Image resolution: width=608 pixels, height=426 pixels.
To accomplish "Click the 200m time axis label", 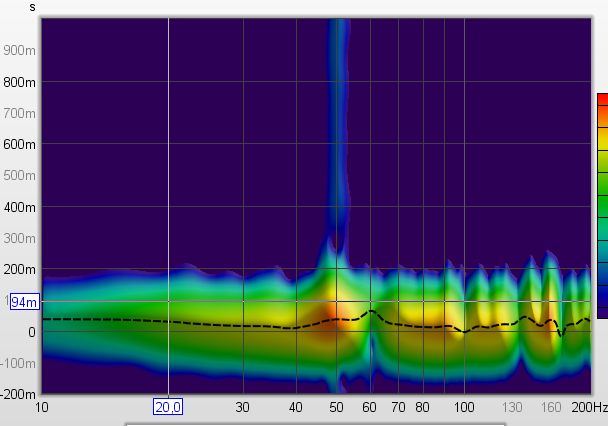I will [19, 269].
